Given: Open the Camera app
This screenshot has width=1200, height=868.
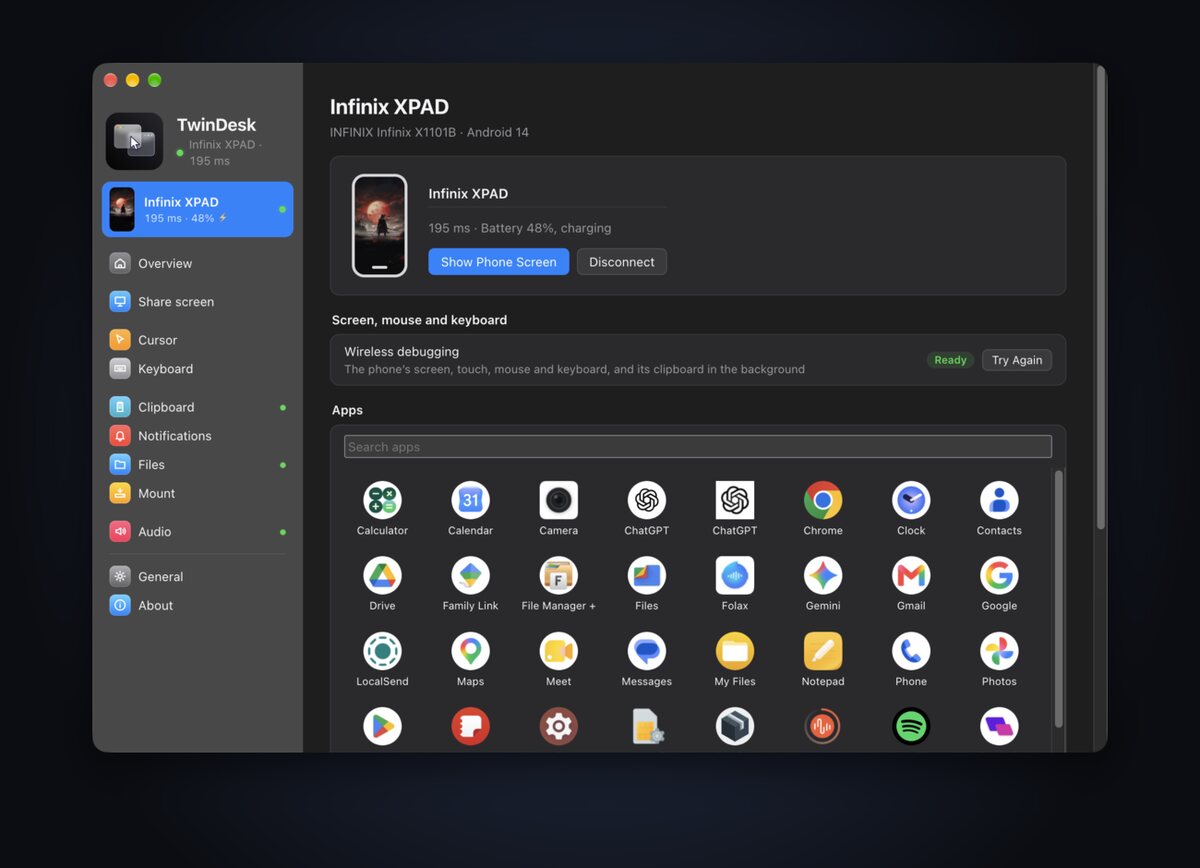Looking at the screenshot, I should [558, 500].
